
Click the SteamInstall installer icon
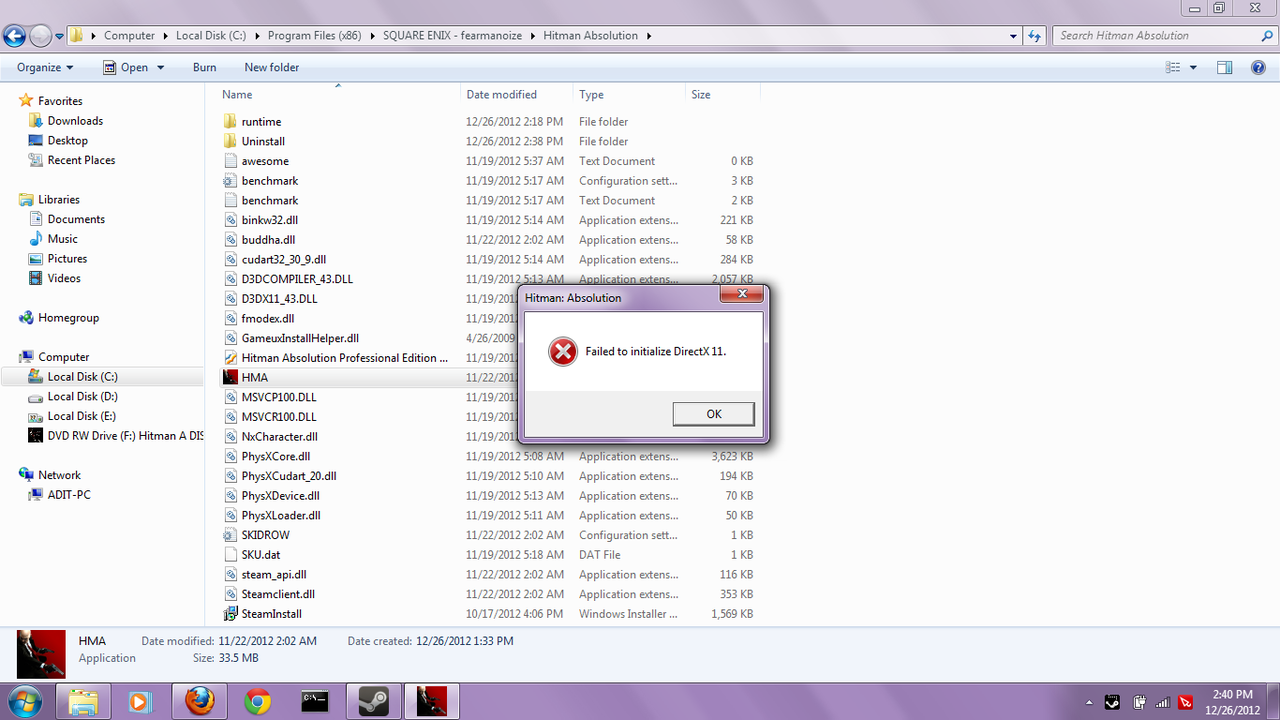point(230,614)
